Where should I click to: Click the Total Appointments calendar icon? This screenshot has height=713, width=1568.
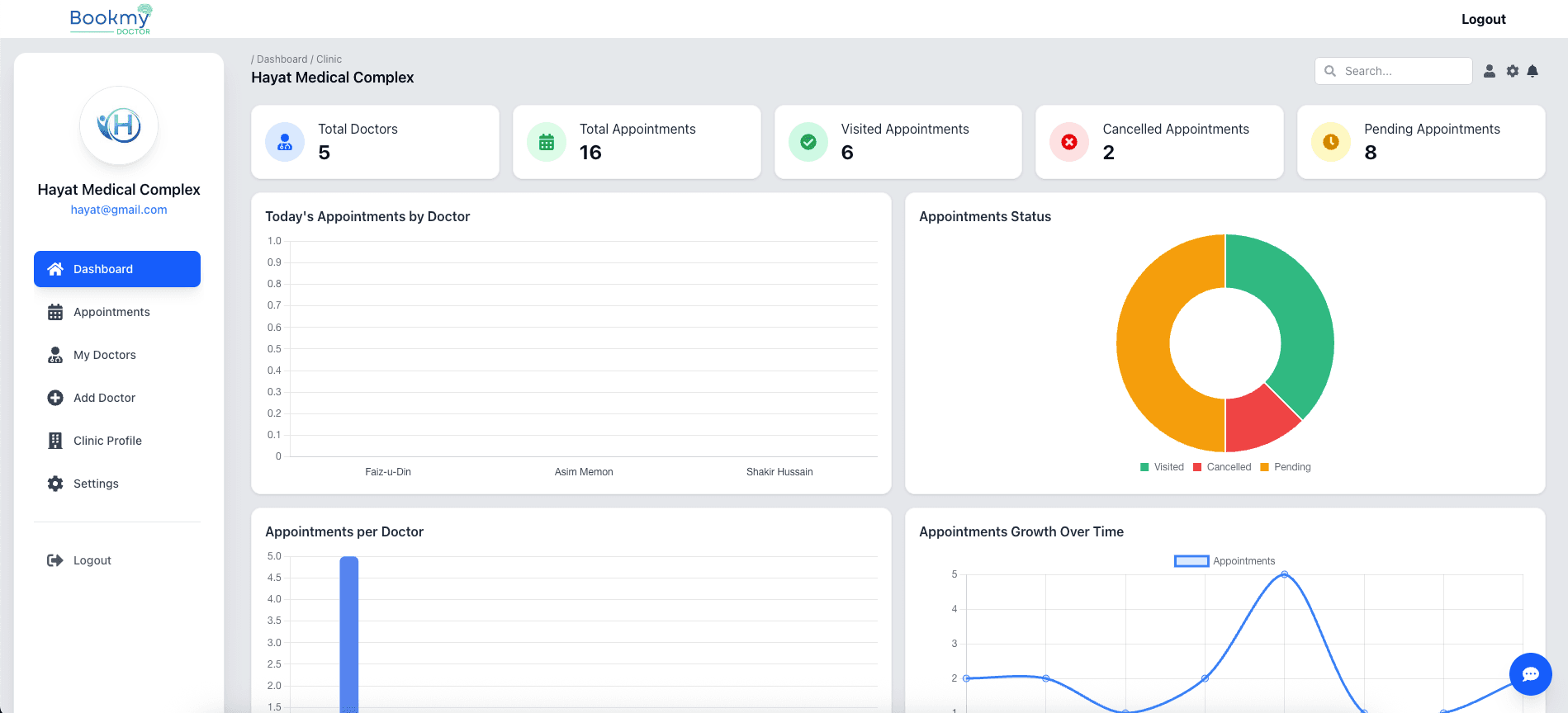pyautogui.click(x=547, y=142)
